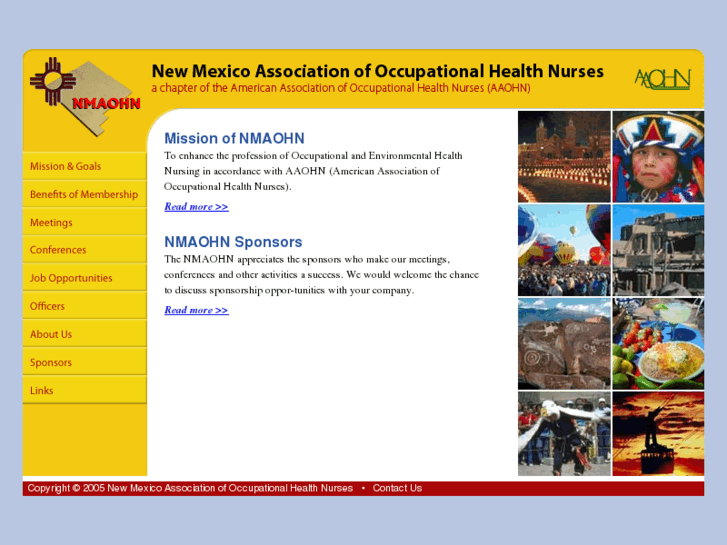The height and width of the screenshot is (545, 727).
Task: Click the adobe pueblo building photo
Action: [658, 250]
